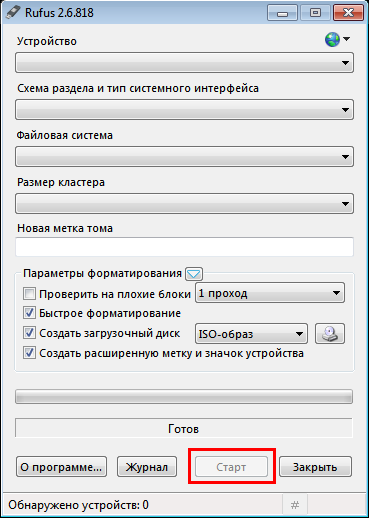Click the Новая метка тома input field
Image resolution: width=369 pixels, height=518 pixels.
pos(184,247)
